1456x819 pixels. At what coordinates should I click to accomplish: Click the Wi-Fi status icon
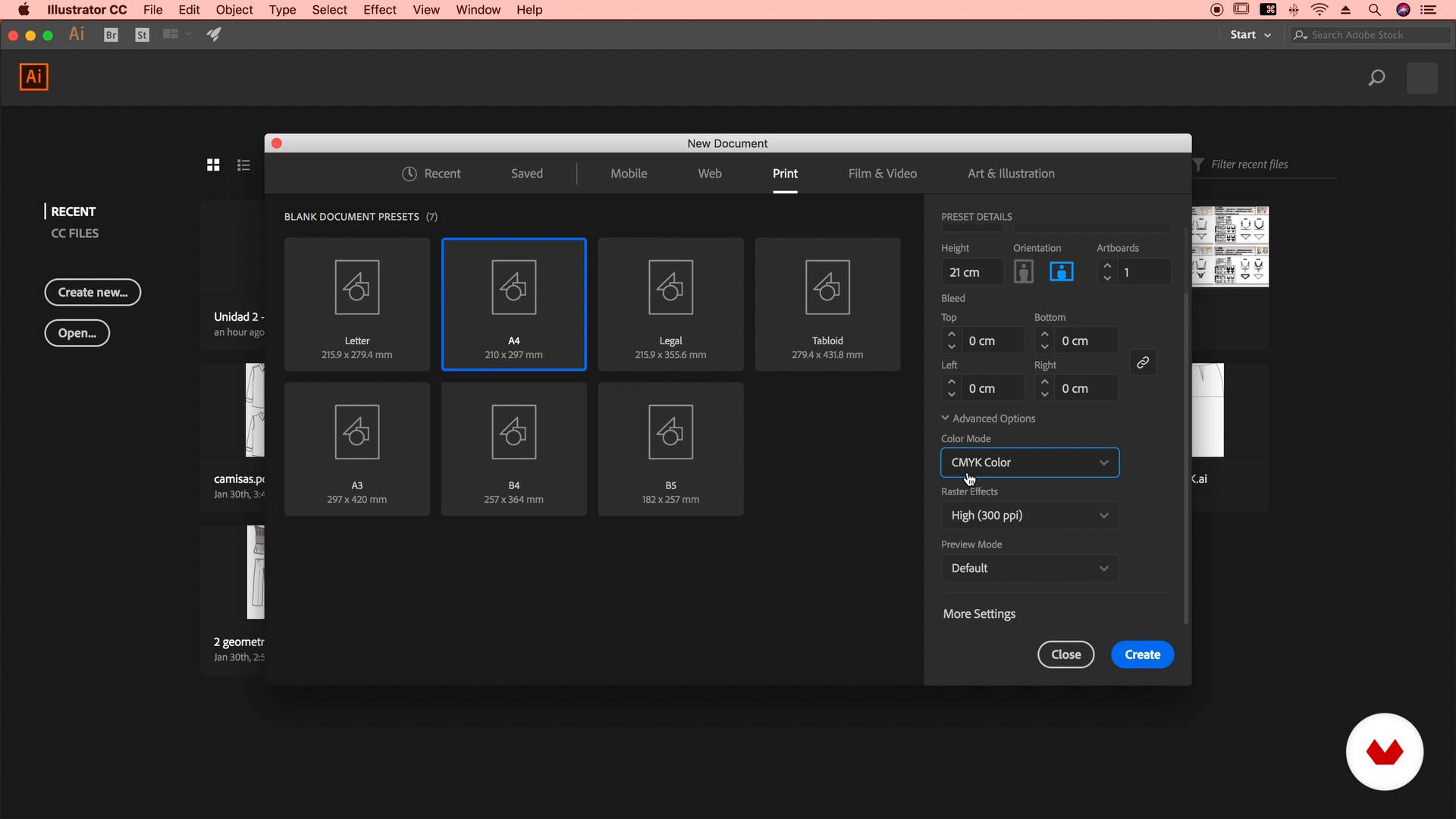[x=1319, y=10]
